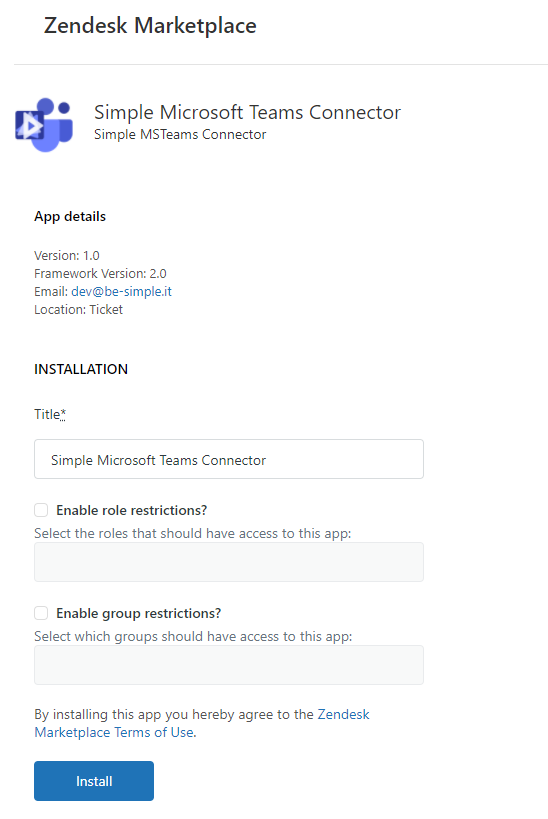The width and height of the screenshot is (548, 819).
Task: Click the Location: Ticket text
Action: tap(78, 310)
